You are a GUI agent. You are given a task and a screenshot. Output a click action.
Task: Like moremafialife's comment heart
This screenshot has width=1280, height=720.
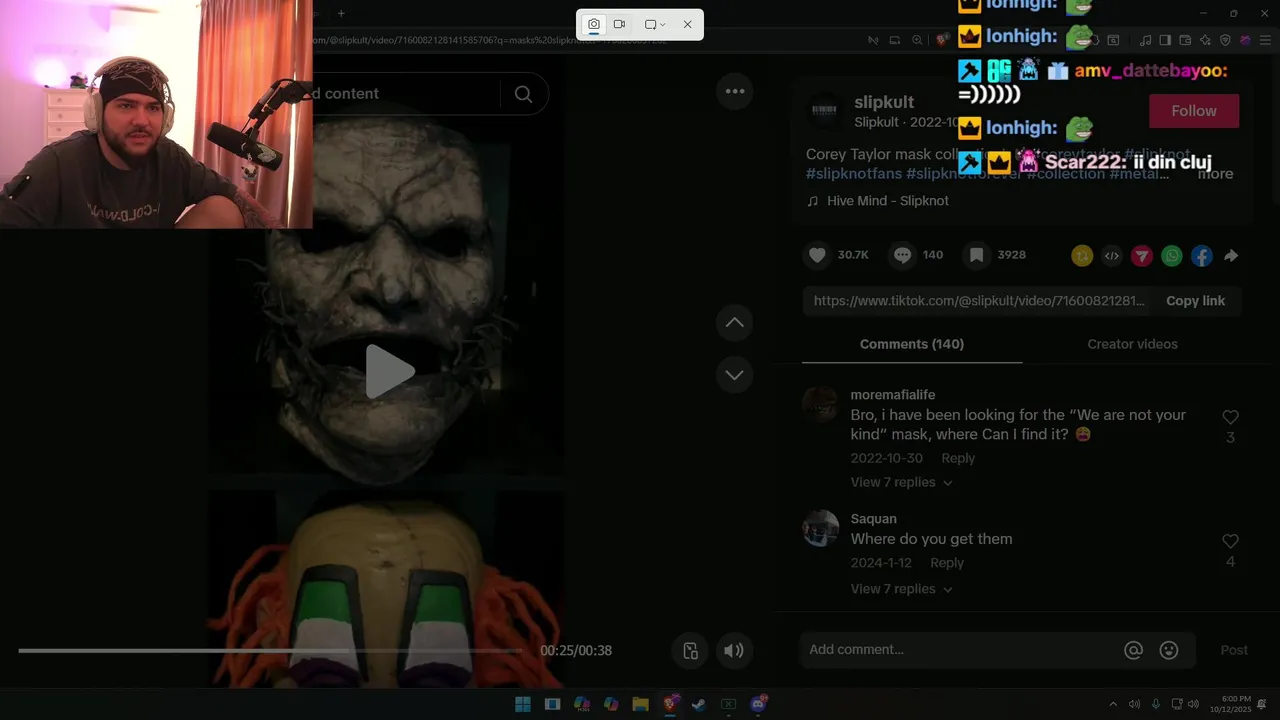[1230, 417]
